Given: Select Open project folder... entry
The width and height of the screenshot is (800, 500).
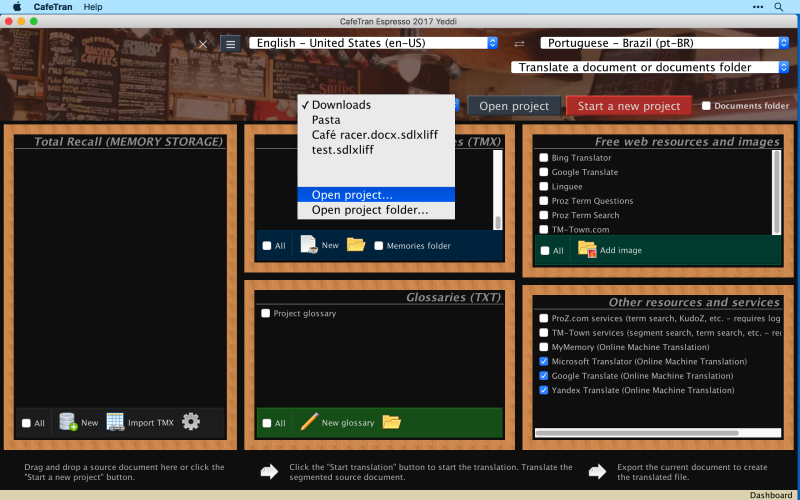Looking at the screenshot, I should click(376, 210).
